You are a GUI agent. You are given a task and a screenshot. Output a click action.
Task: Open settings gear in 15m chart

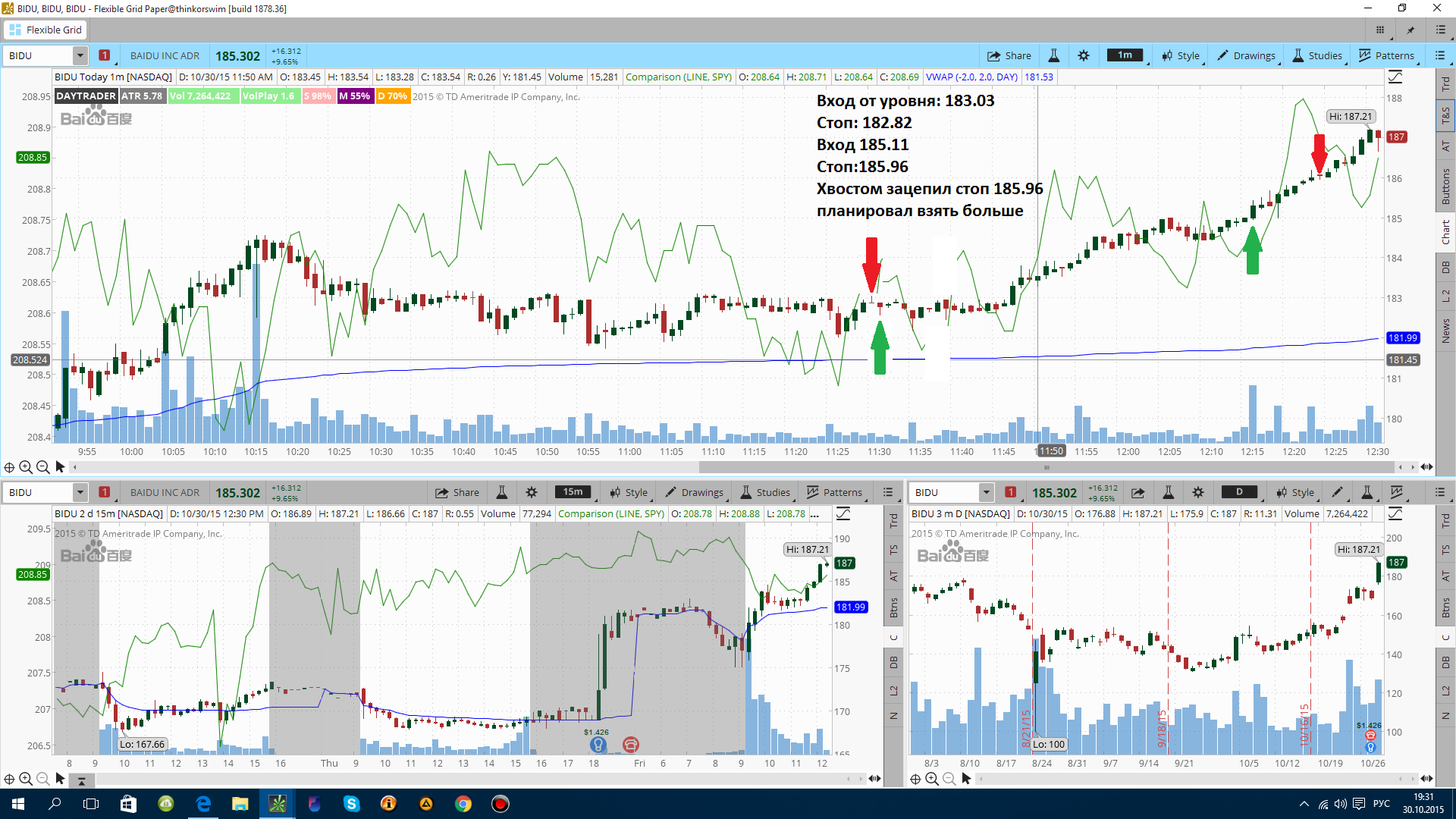tap(532, 492)
